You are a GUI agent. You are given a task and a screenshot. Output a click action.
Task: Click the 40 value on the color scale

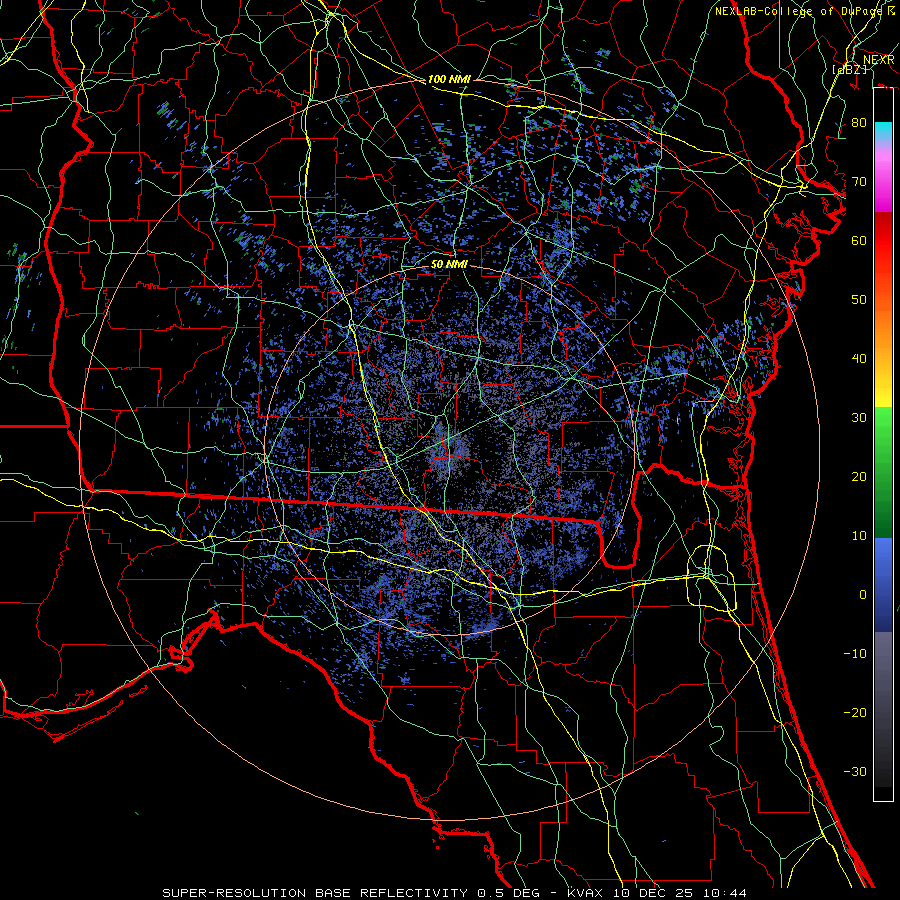coord(859,359)
